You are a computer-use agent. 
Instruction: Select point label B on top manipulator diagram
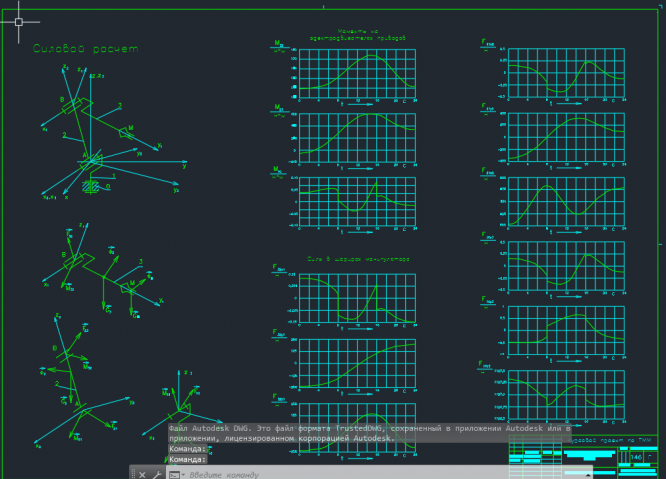click(61, 100)
